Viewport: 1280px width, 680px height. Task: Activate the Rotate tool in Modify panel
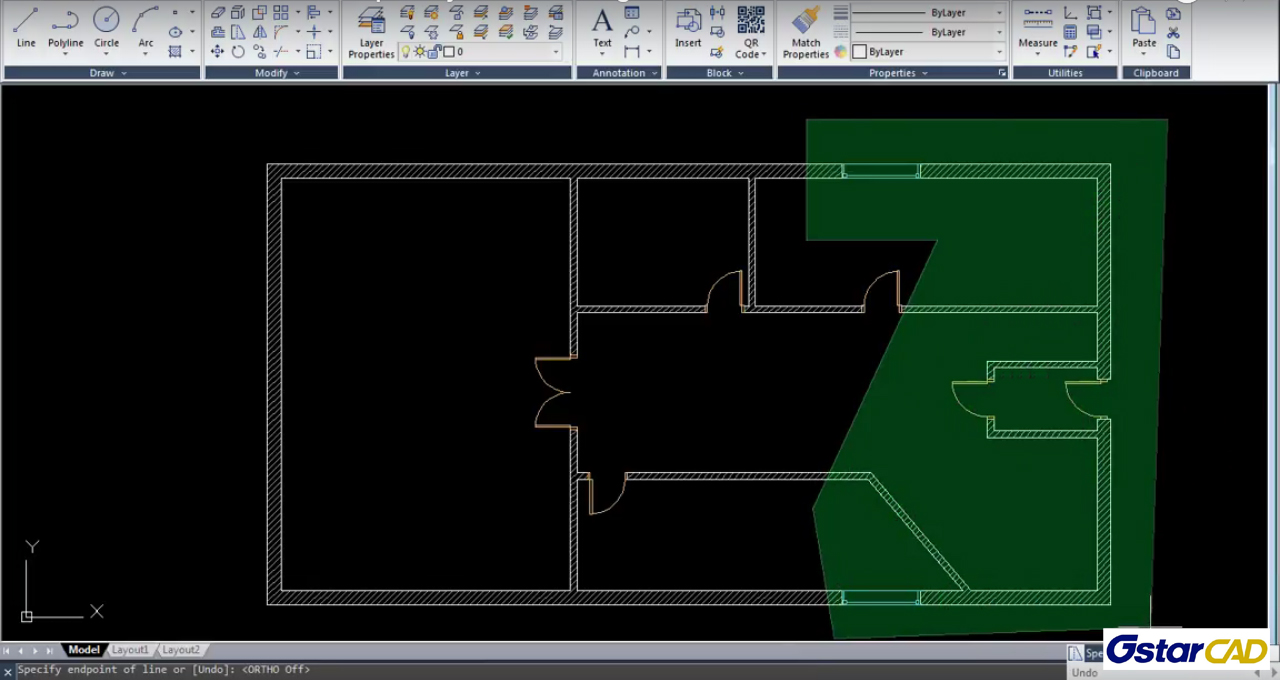point(238,51)
